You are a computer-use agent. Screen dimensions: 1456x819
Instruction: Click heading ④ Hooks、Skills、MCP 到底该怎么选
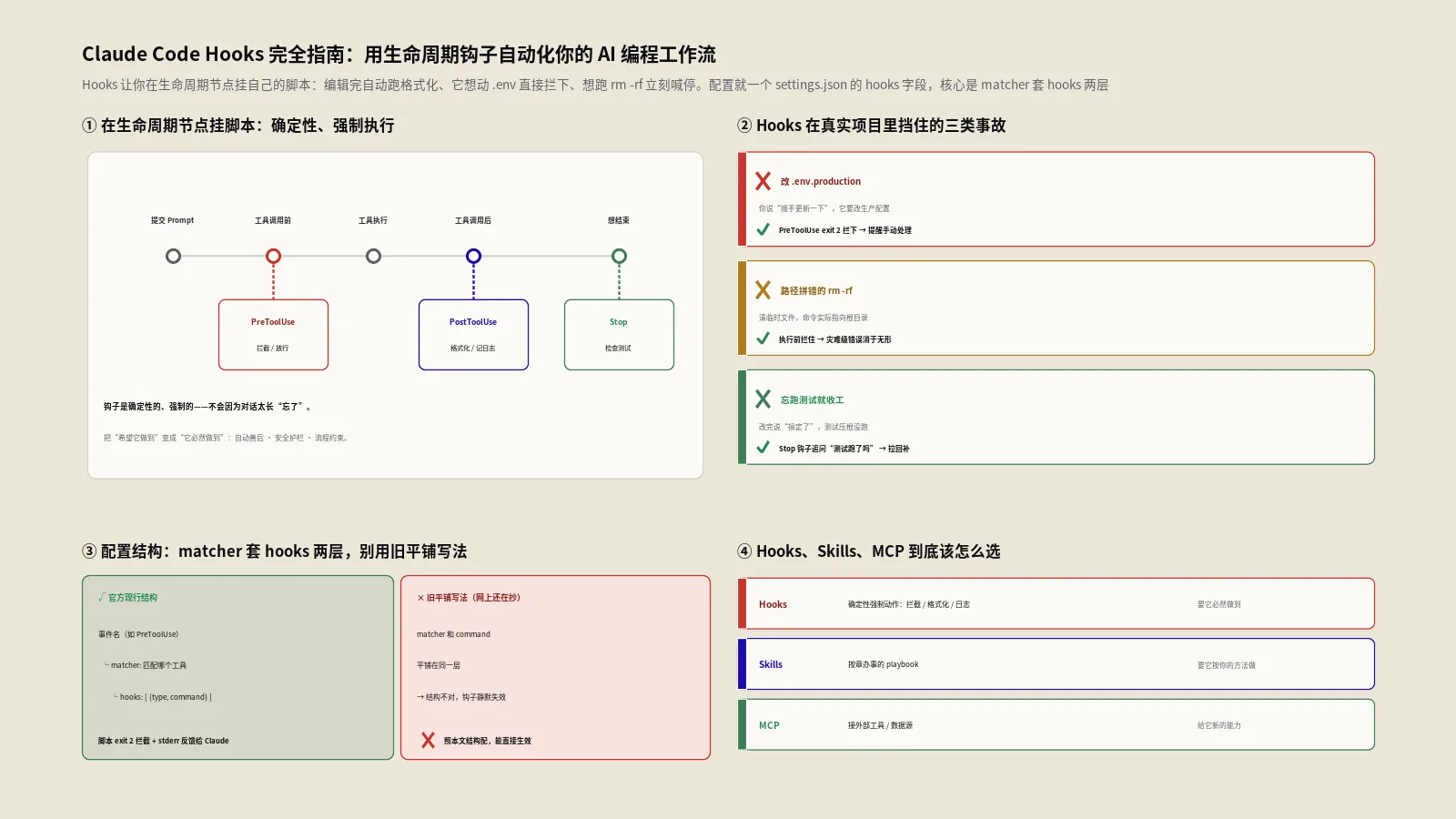tap(869, 551)
